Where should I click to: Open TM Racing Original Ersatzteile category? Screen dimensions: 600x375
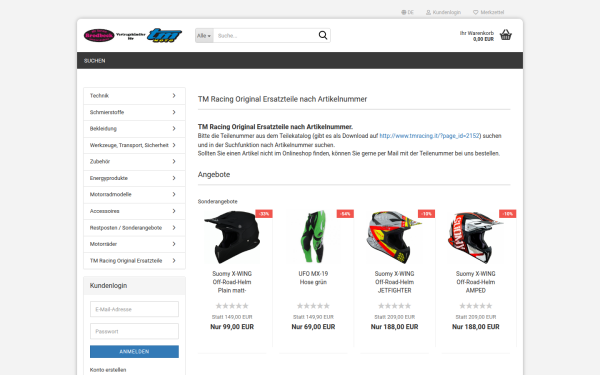[x=134, y=261]
